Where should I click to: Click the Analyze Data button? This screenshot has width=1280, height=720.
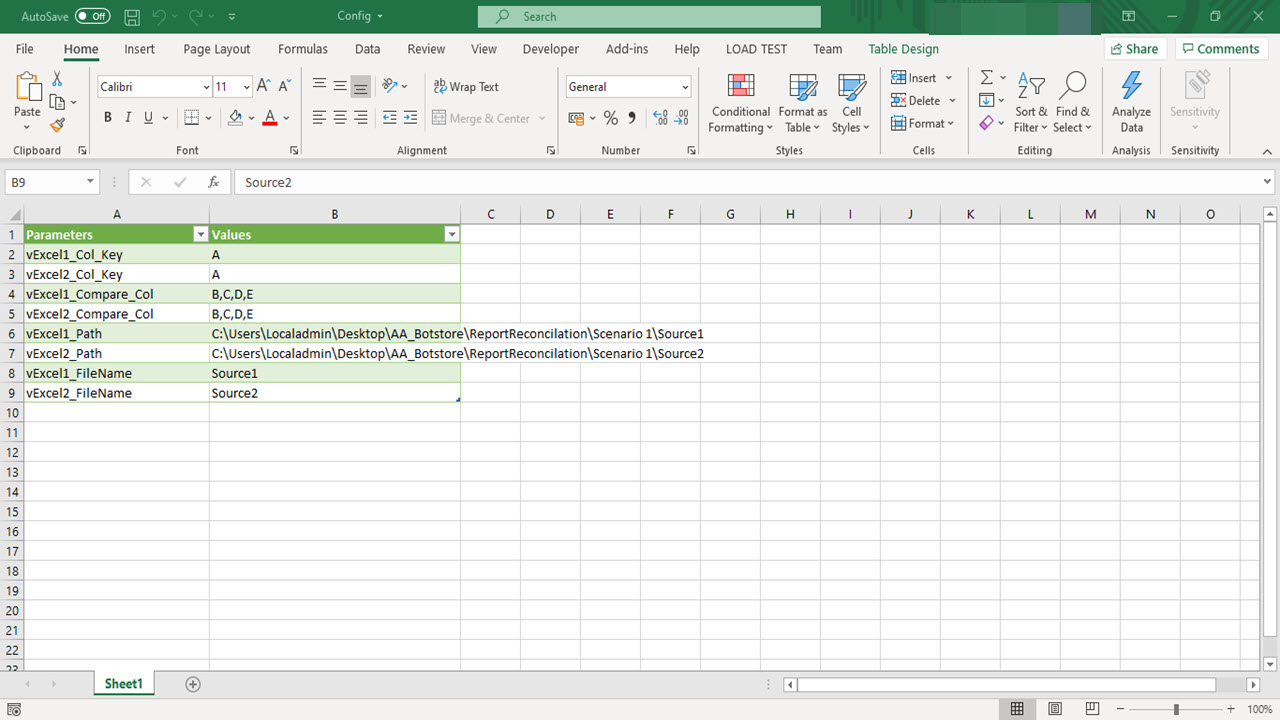pyautogui.click(x=1131, y=103)
